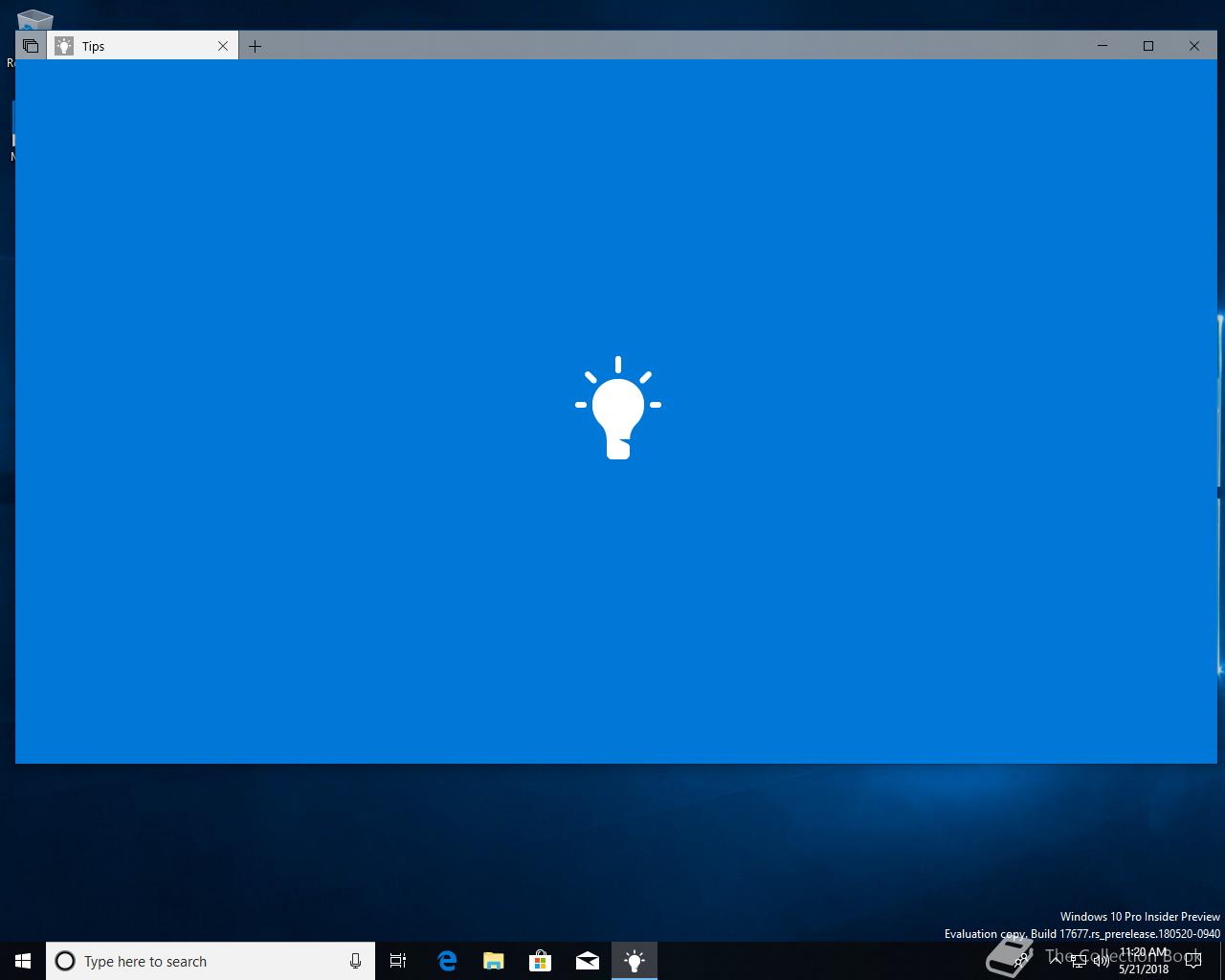Open the network status tray icon
The height and width of the screenshot is (980, 1225).
[1079, 961]
